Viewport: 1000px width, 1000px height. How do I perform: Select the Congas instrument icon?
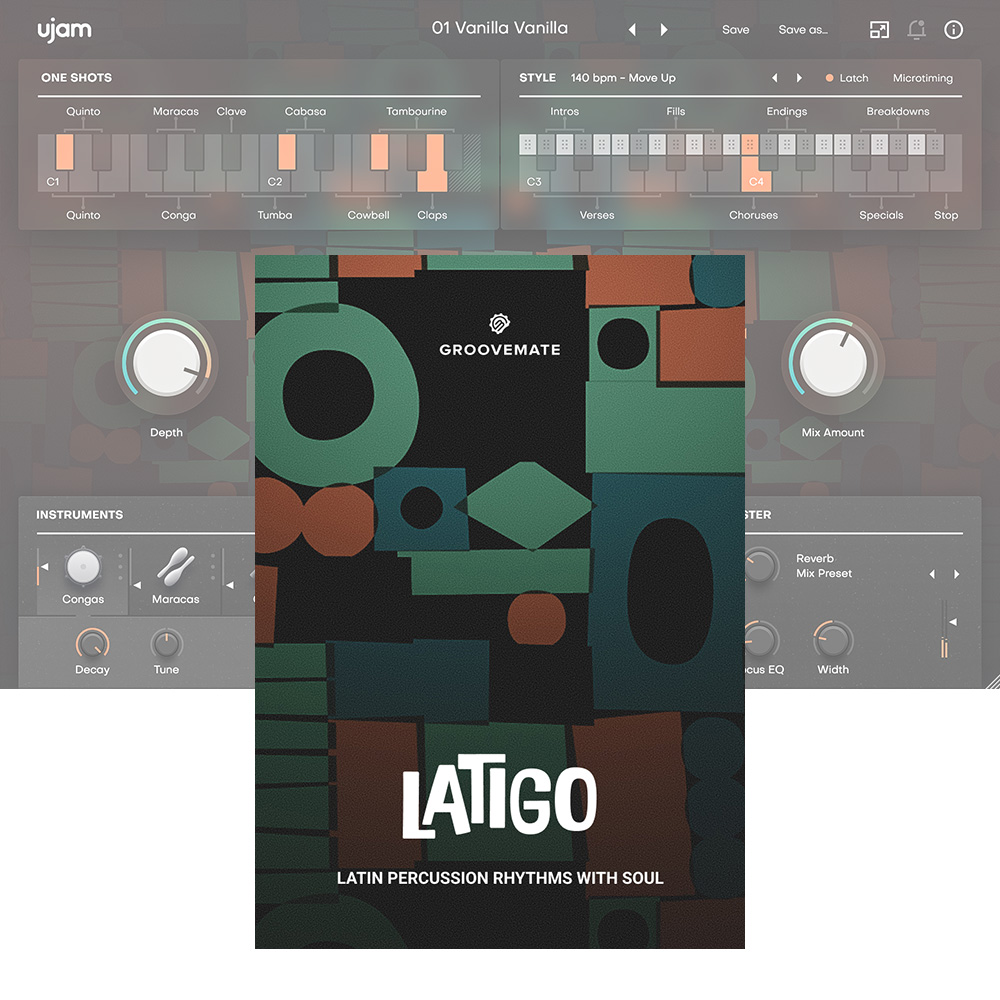click(82, 565)
